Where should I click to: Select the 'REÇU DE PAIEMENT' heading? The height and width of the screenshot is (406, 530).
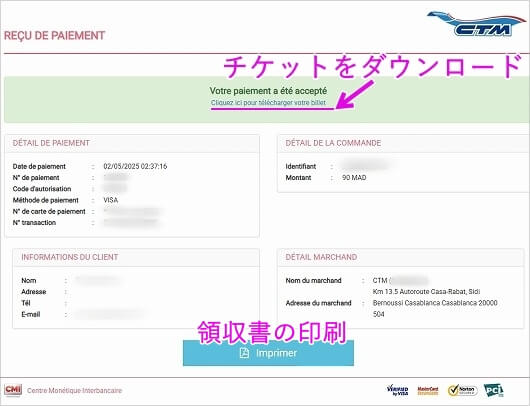coord(54,35)
